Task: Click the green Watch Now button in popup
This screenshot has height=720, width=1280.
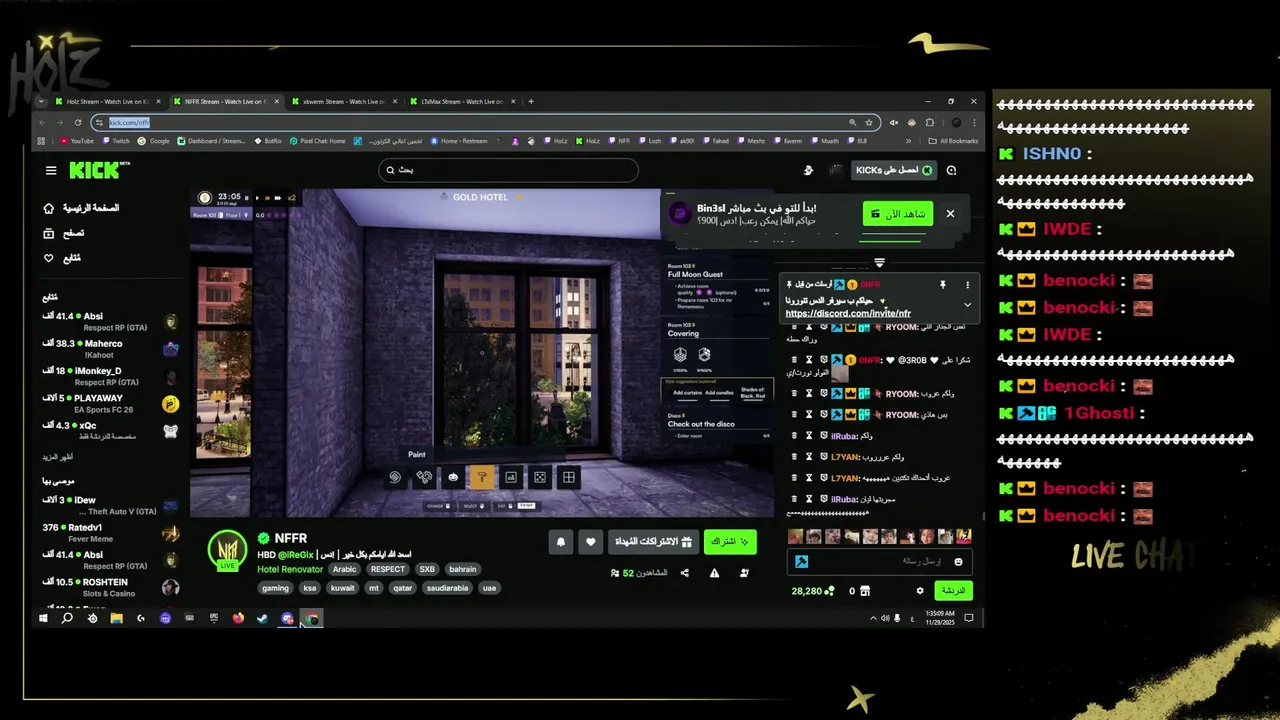Action: tap(898, 214)
